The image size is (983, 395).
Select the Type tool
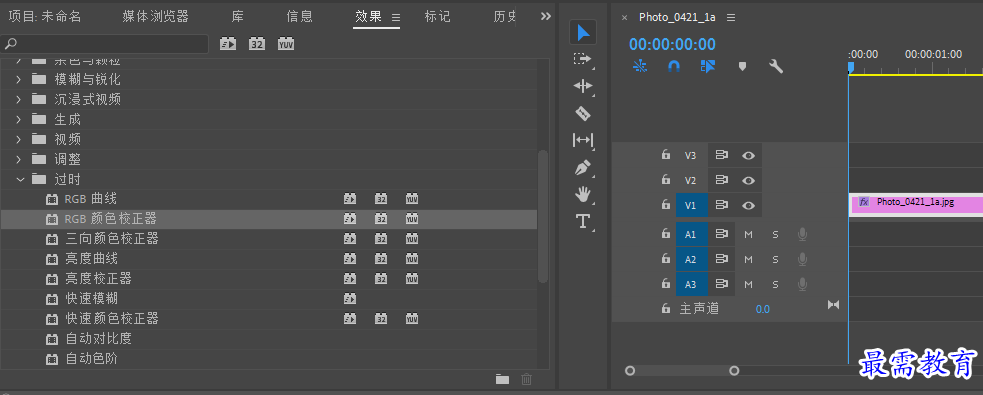[x=582, y=221]
